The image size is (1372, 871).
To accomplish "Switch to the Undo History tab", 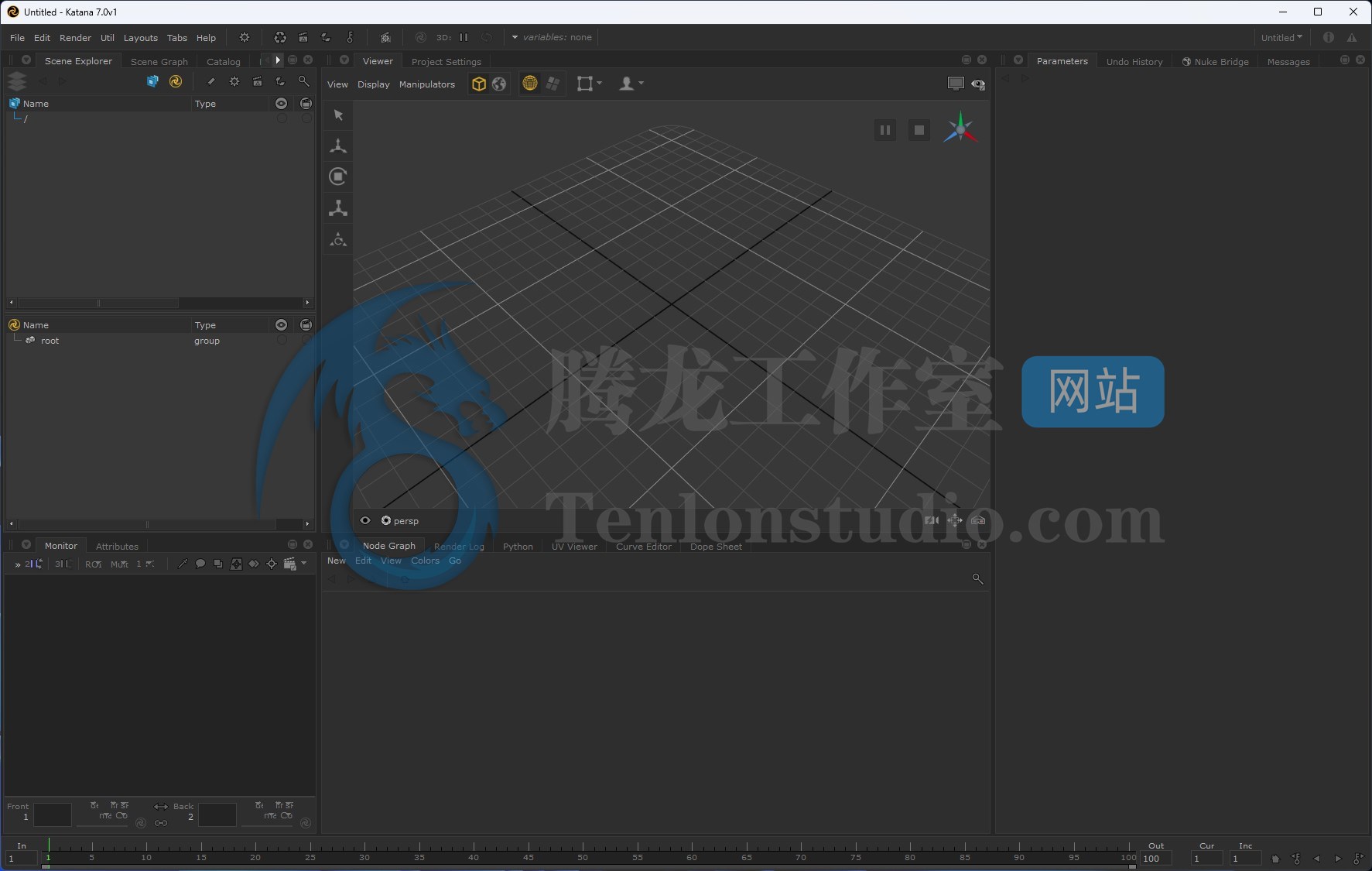I will point(1134,61).
